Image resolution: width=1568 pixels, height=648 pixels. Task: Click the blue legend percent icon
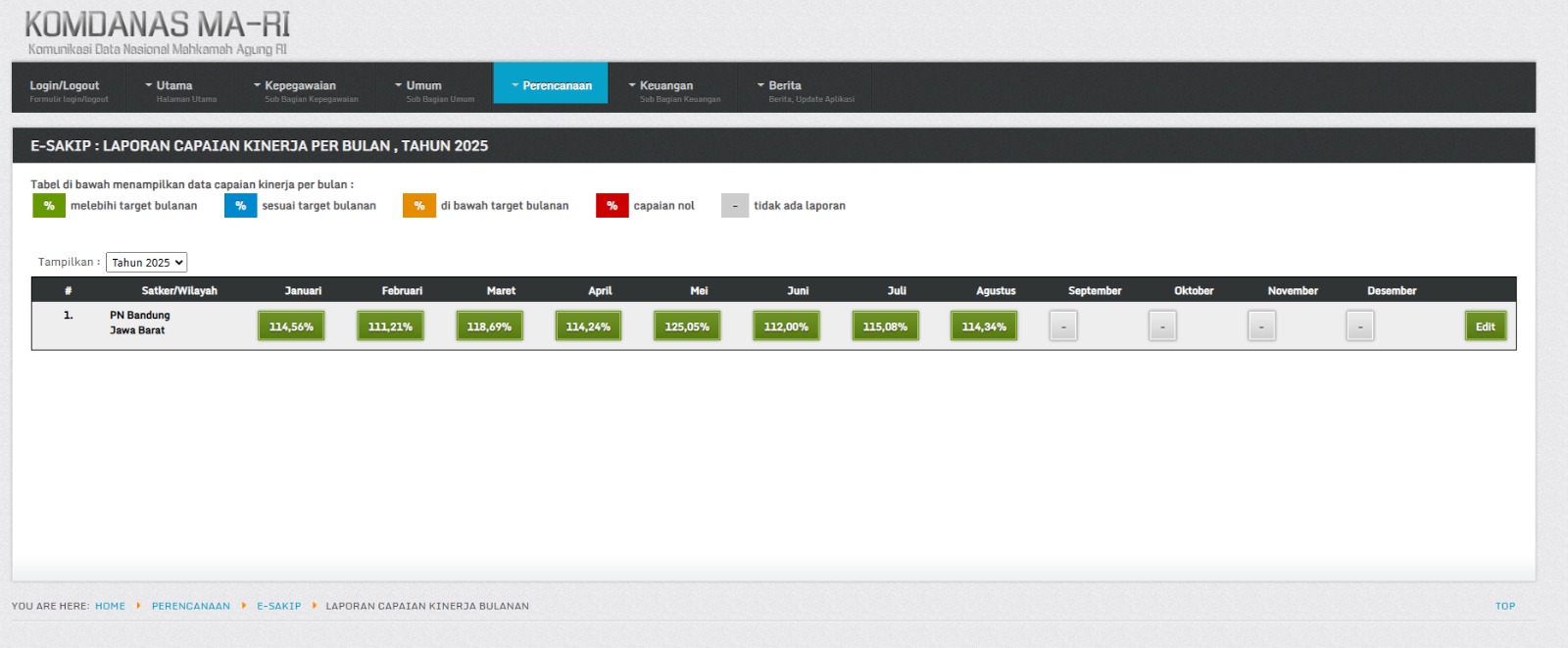pyautogui.click(x=240, y=206)
